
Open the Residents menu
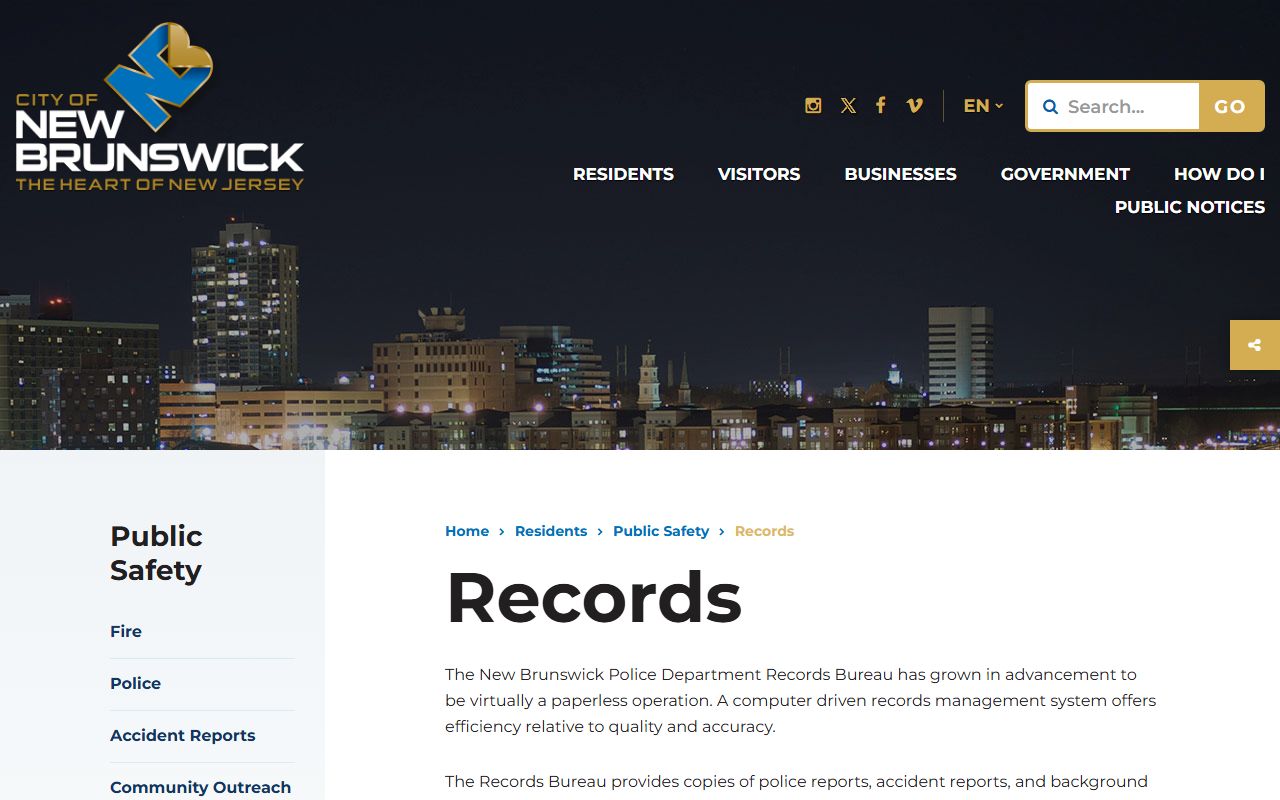(x=623, y=174)
